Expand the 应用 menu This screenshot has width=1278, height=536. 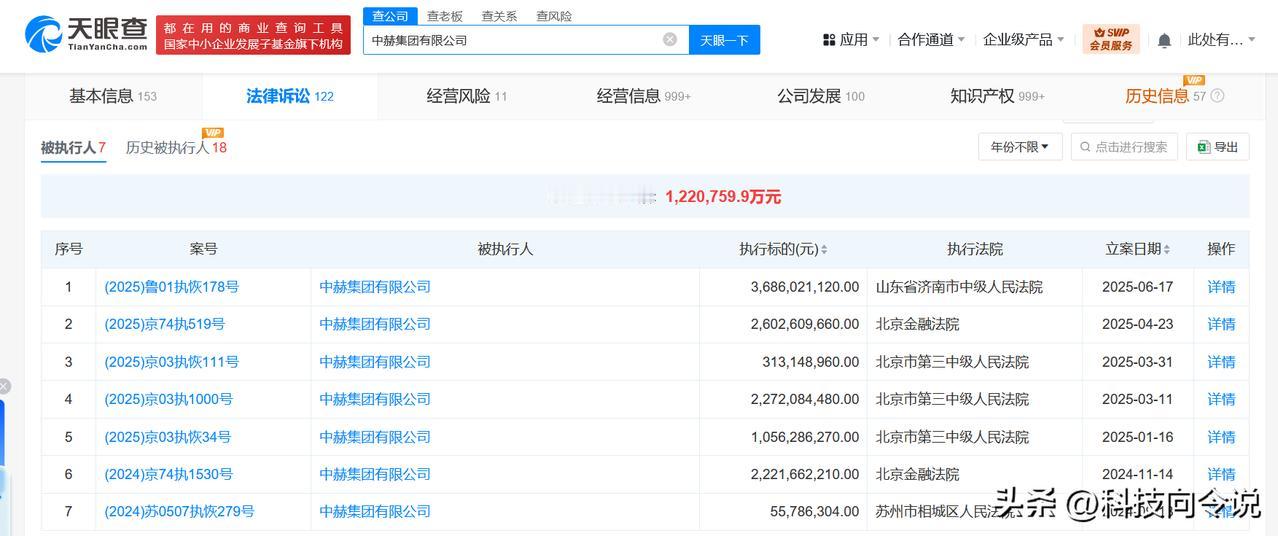tap(851, 40)
